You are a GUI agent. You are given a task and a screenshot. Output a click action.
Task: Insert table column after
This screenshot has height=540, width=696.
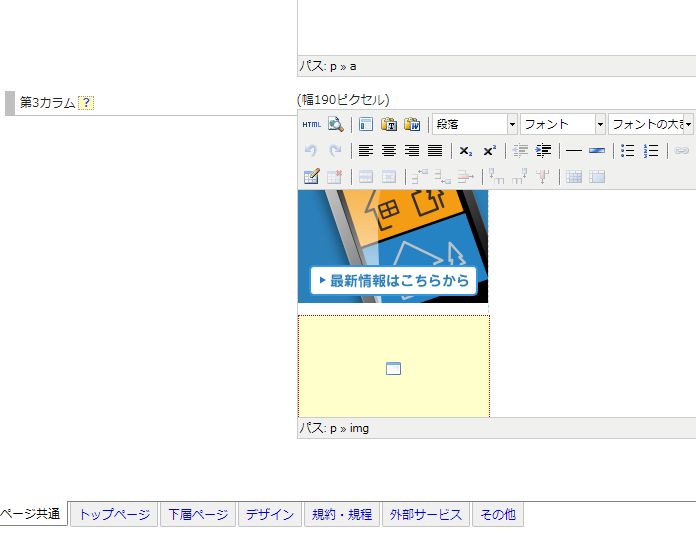click(520, 177)
